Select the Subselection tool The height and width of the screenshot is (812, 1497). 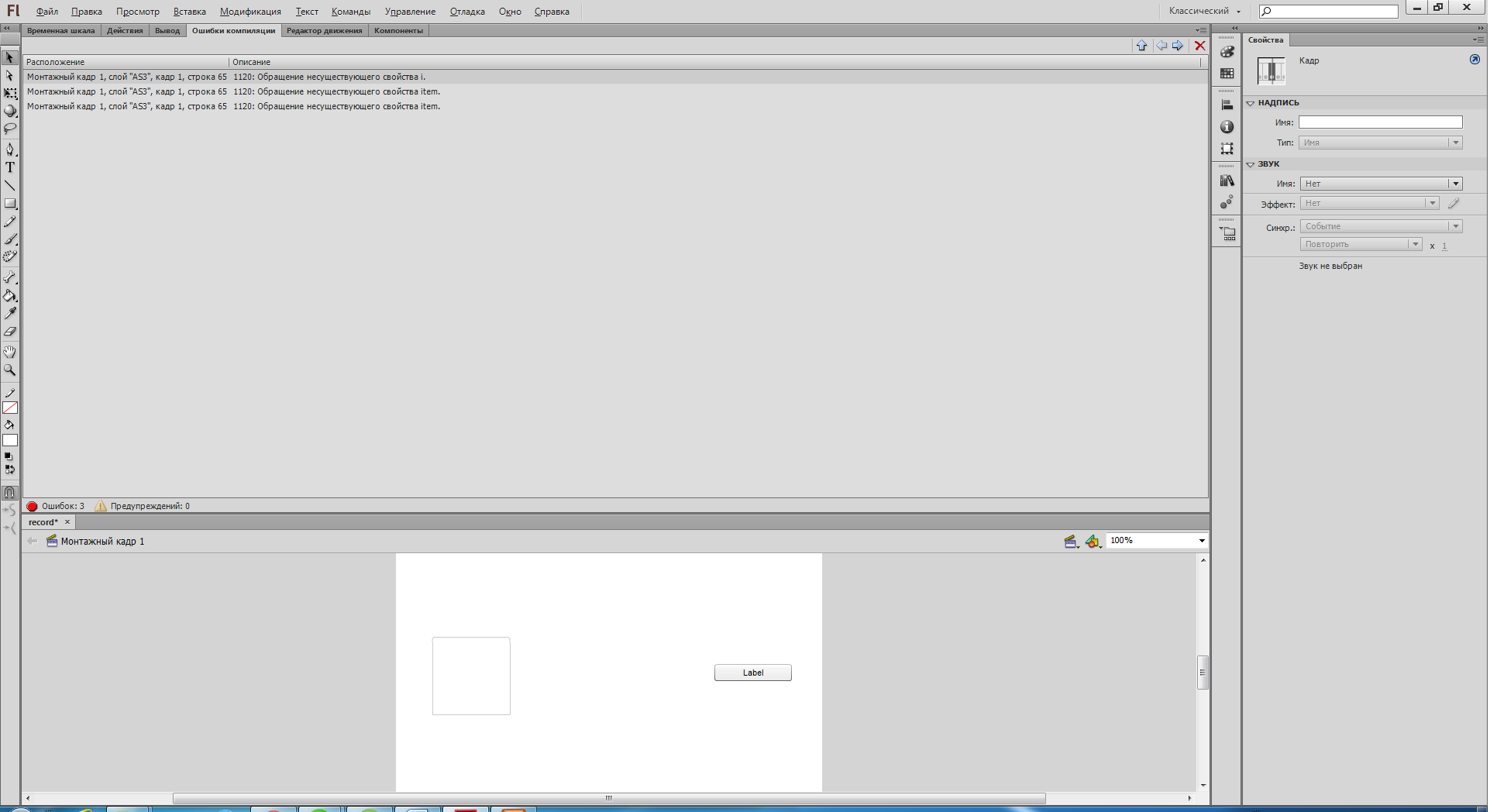tap(10, 76)
